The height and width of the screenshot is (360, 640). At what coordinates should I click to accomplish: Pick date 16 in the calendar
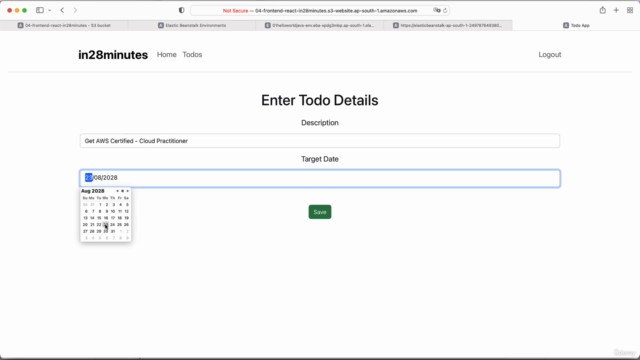pos(106,218)
